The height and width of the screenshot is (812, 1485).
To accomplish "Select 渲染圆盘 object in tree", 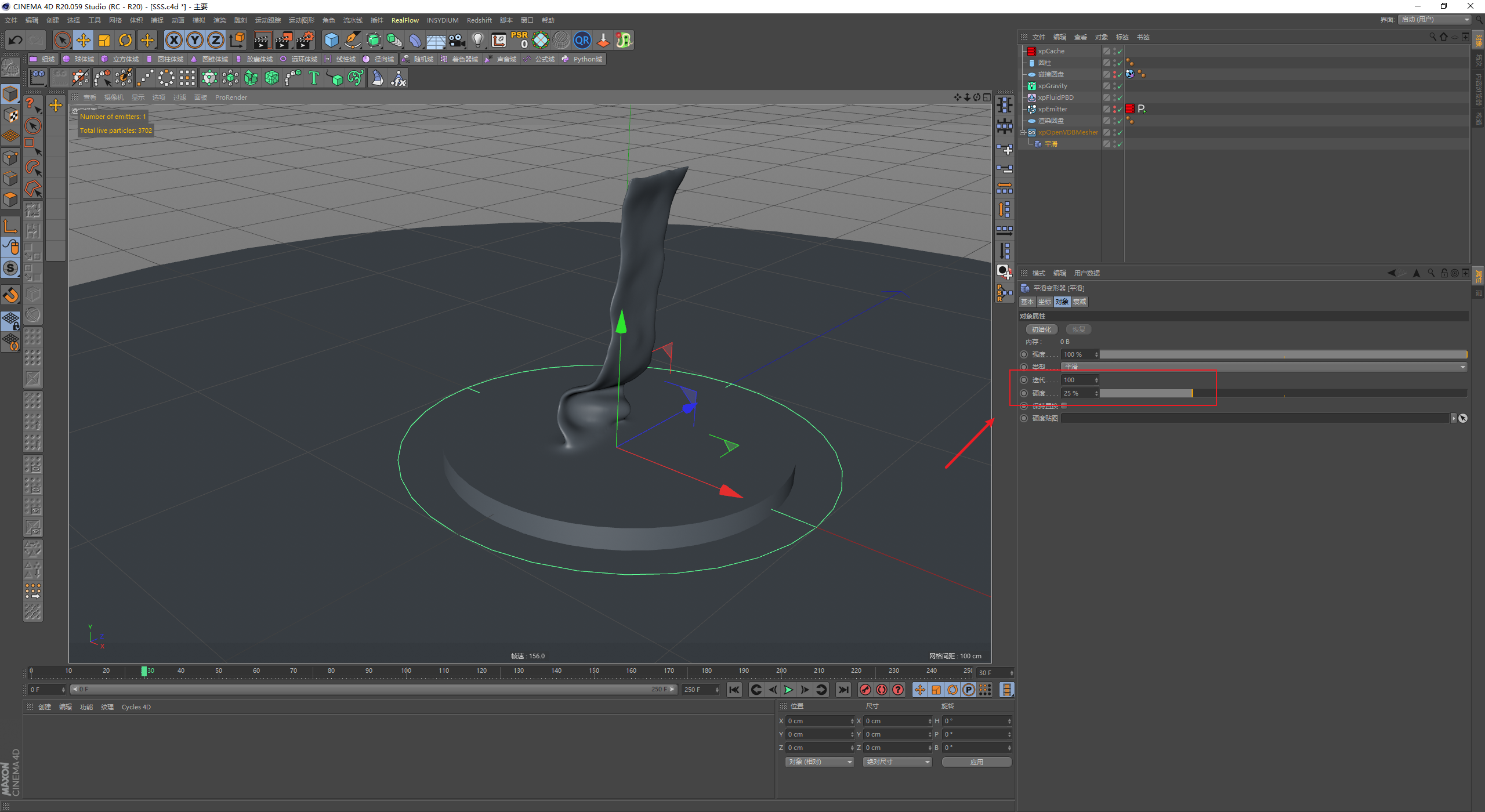I will coord(1051,121).
